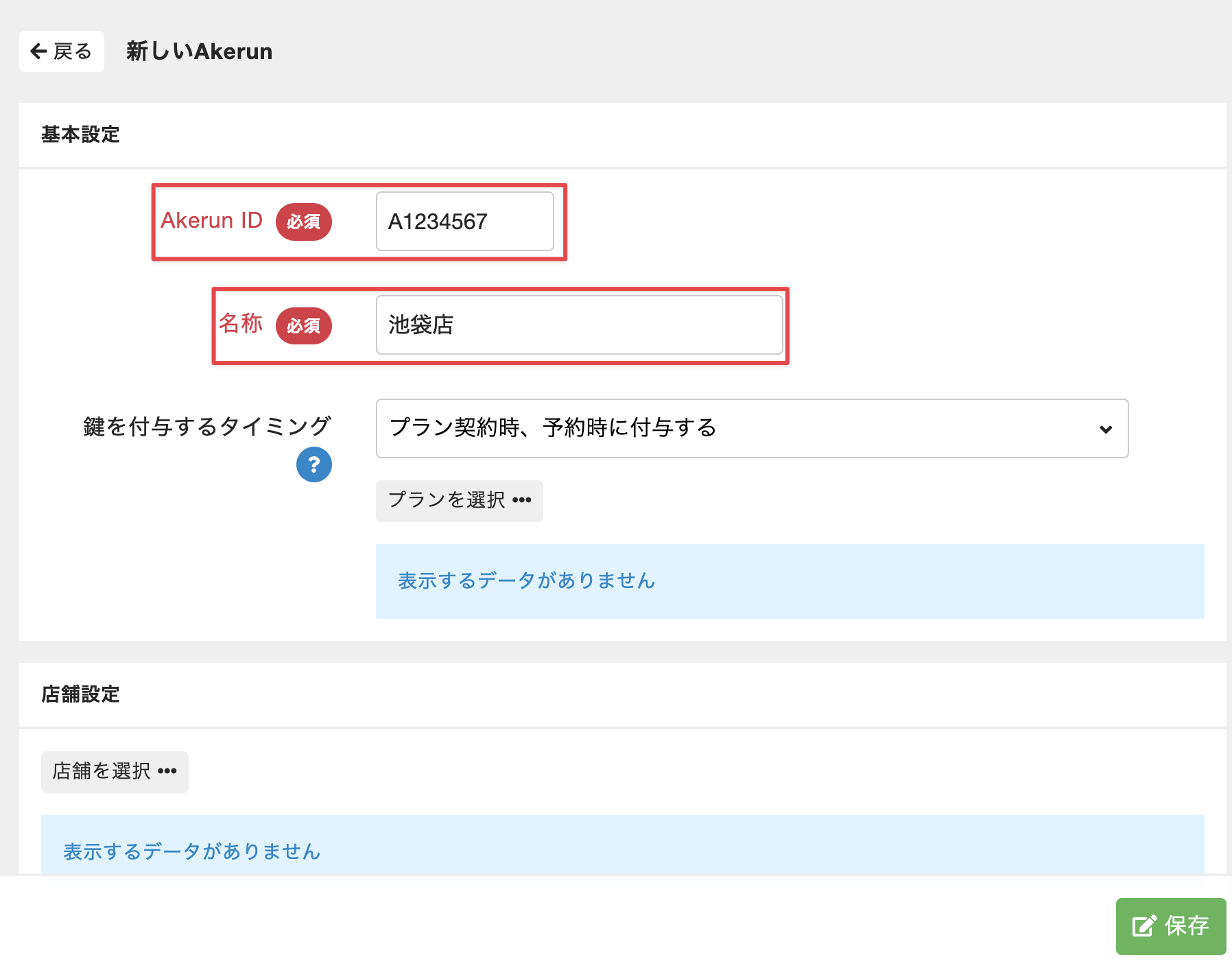Click the empty-data notice under 店舗を選択
The width and height of the screenshot is (1232, 966).
[191, 851]
